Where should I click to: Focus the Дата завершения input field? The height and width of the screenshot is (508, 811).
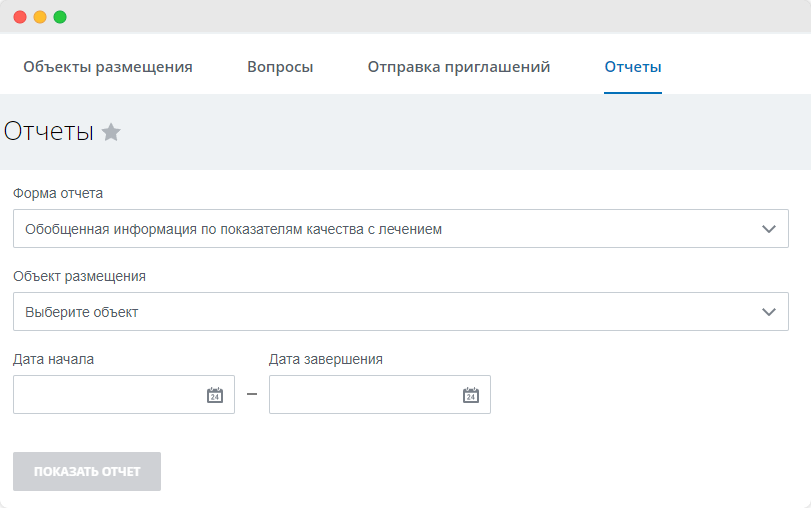click(x=380, y=394)
